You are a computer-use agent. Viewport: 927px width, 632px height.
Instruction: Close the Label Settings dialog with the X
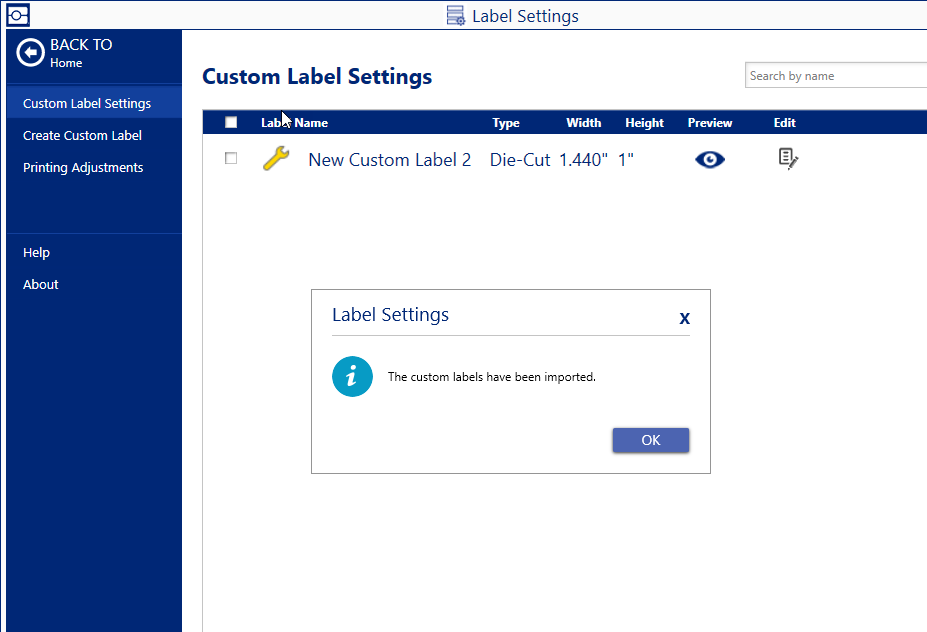pyautogui.click(x=684, y=318)
